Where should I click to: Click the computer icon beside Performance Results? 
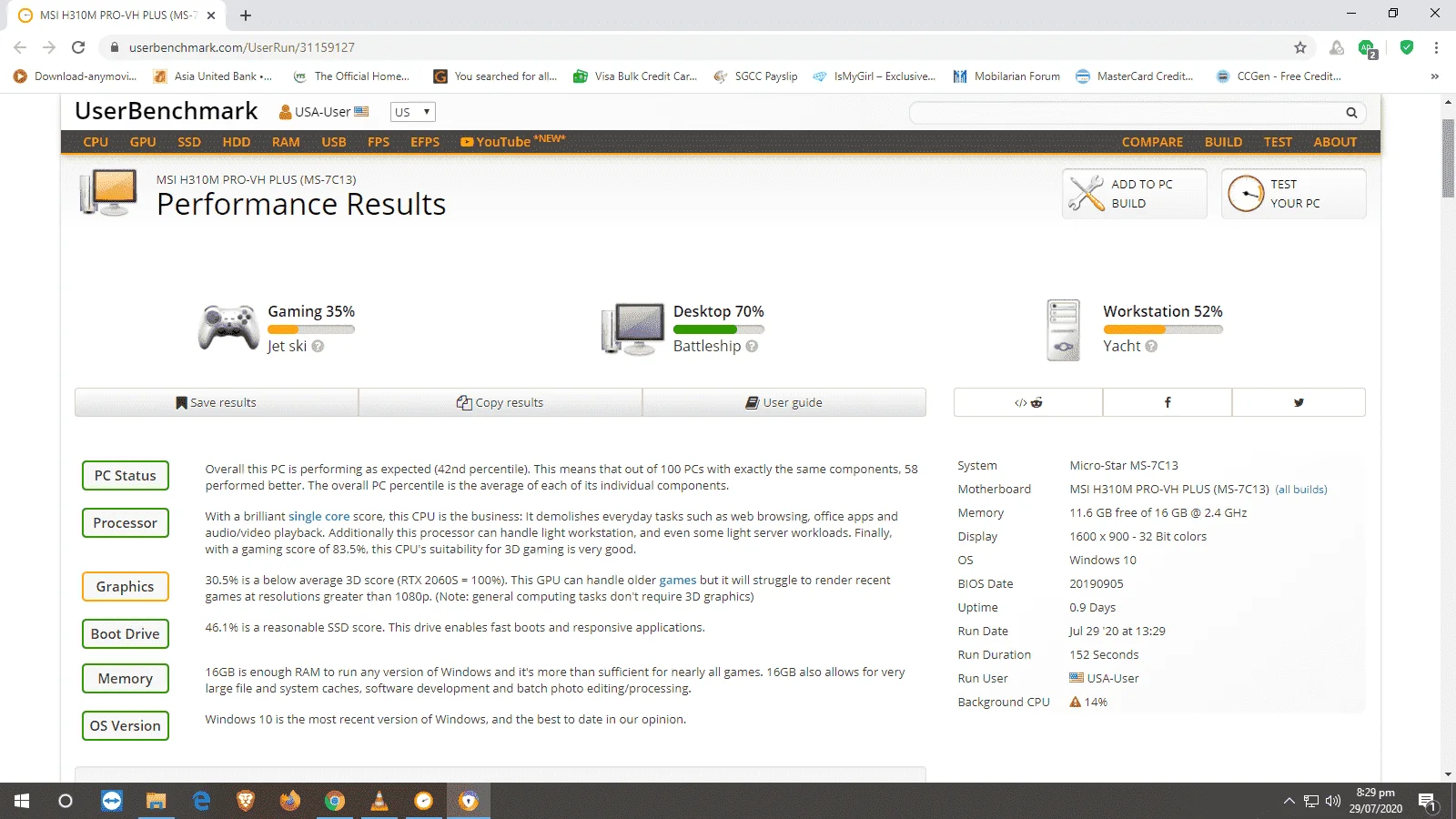point(108,192)
